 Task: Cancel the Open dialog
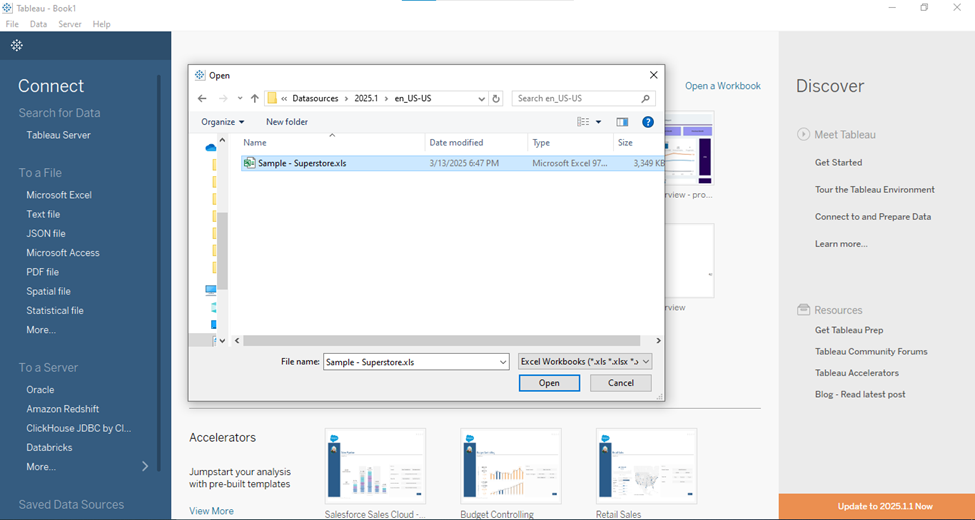pos(621,383)
